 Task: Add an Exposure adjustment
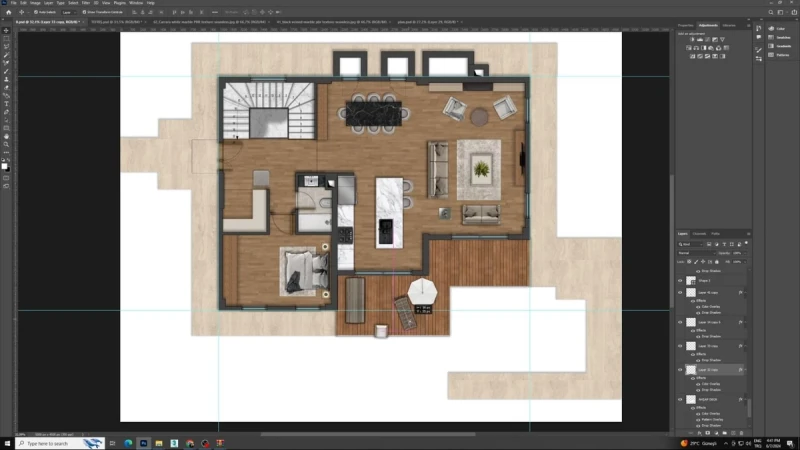[x=715, y=39]
